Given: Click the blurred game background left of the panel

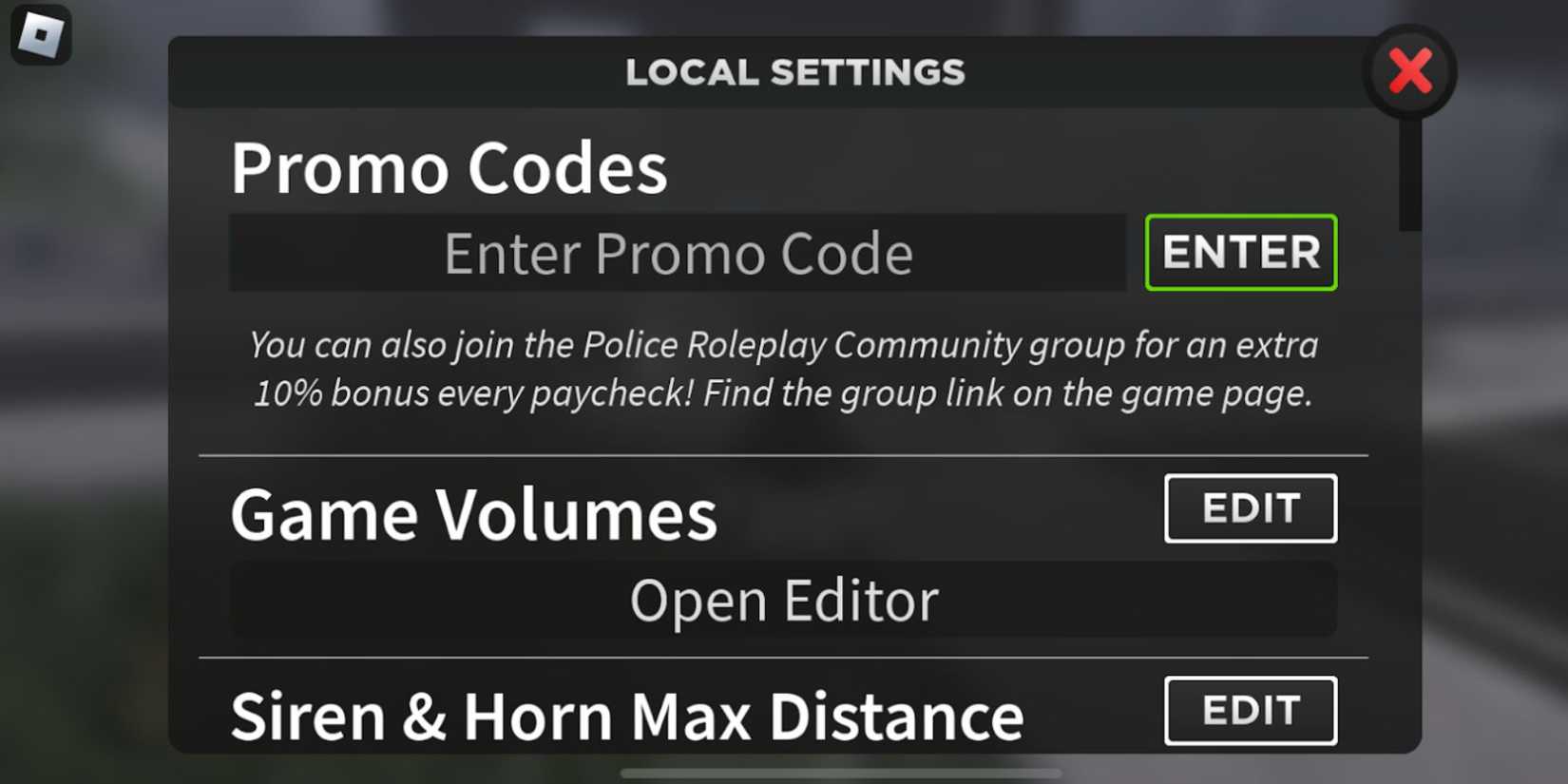Looking at the screenshot, I should [84, 428].
